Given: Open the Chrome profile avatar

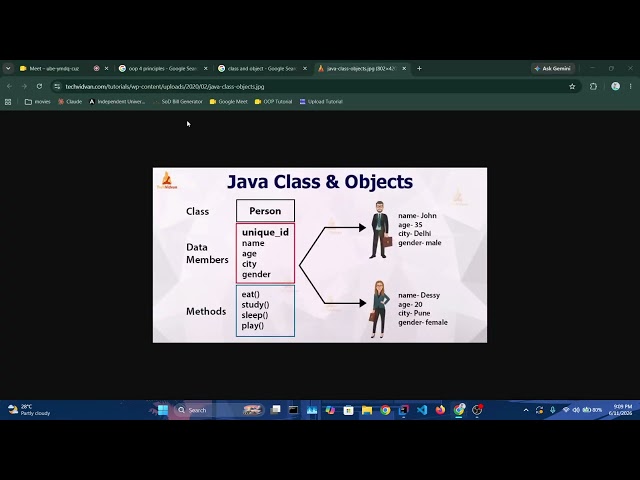Looking at the screenshot, I should point(616,86).
